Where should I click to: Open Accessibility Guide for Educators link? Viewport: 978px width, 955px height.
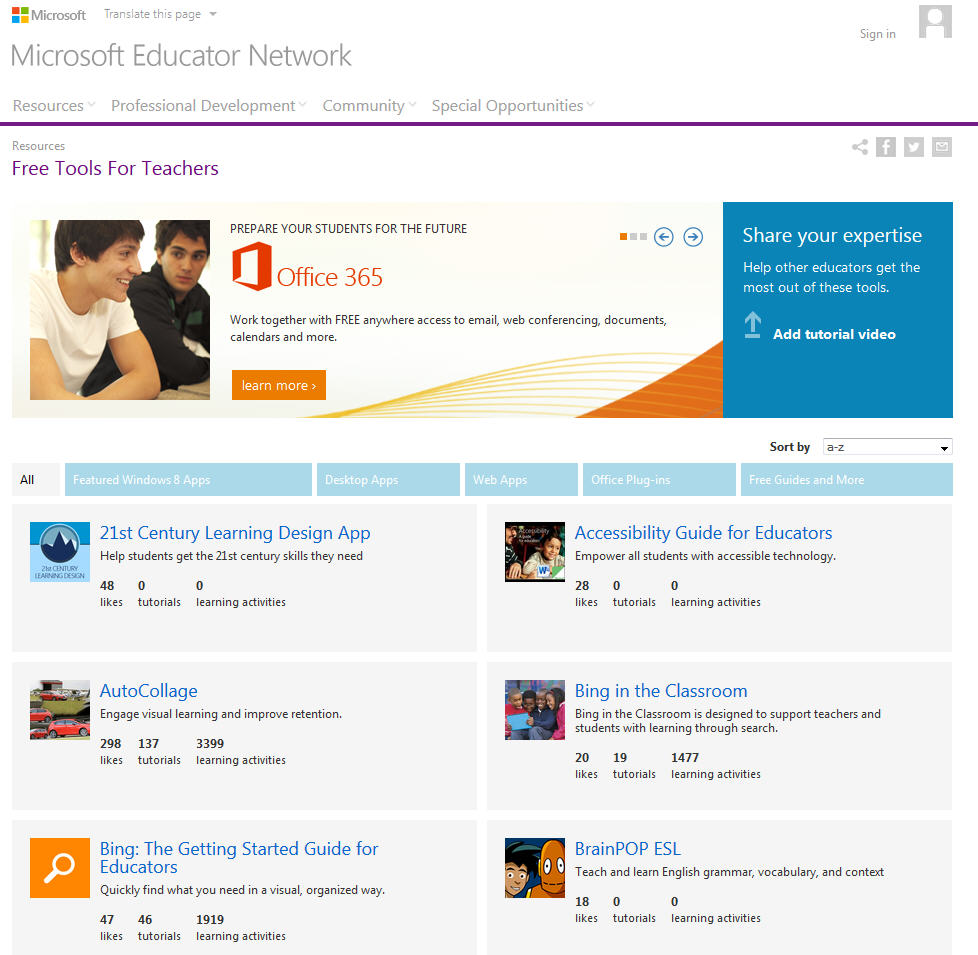pos(704,533)
